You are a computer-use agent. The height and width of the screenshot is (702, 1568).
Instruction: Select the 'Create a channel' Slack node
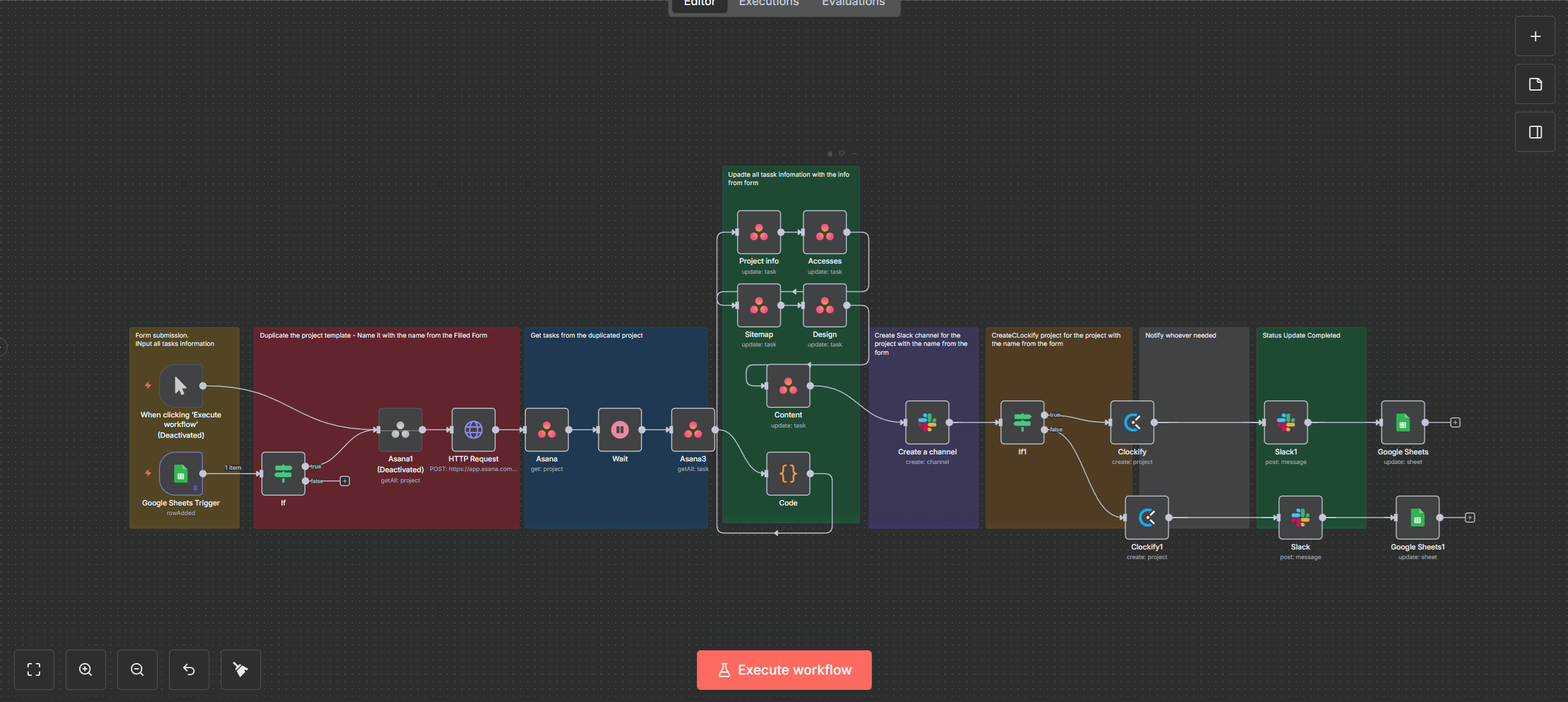[927, 421]
